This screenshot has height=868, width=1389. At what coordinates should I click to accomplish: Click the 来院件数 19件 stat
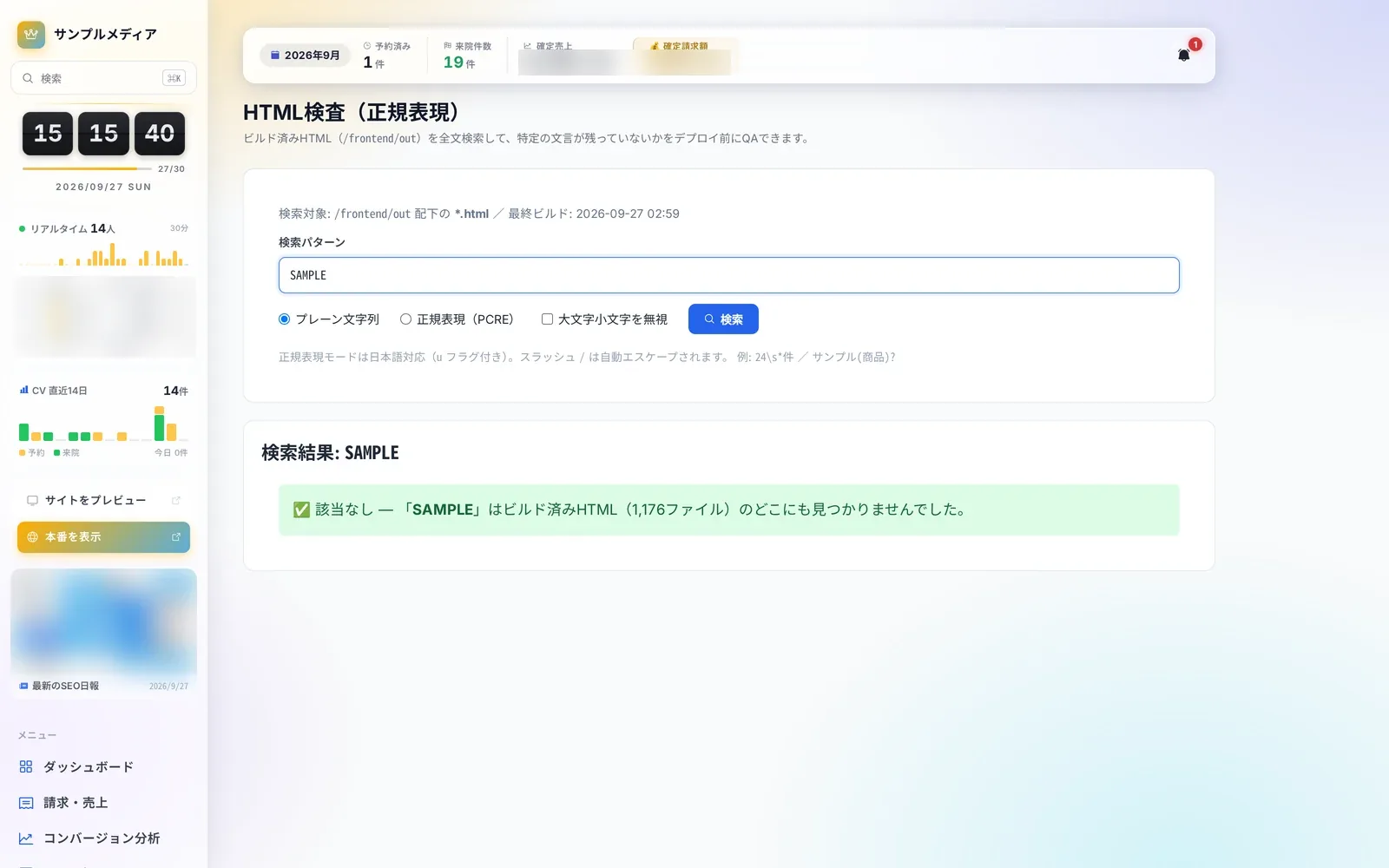coord(467,56)
